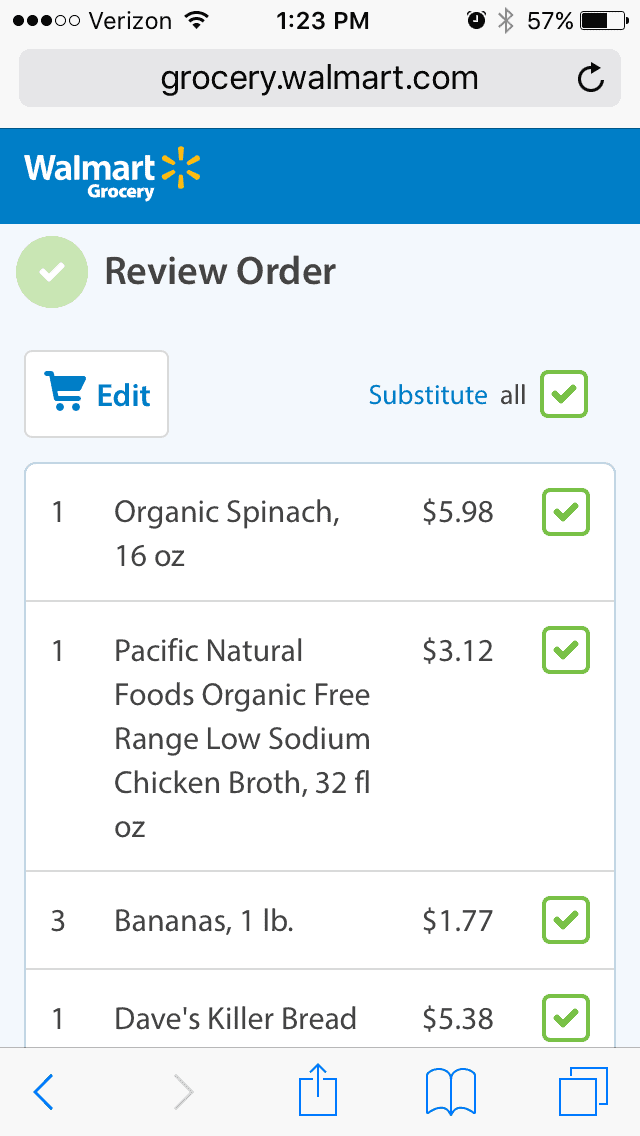The width and height of the screenshot is (640, 1136).
Task: Show open tabs via tabs icon
Action: [583, 1091]
